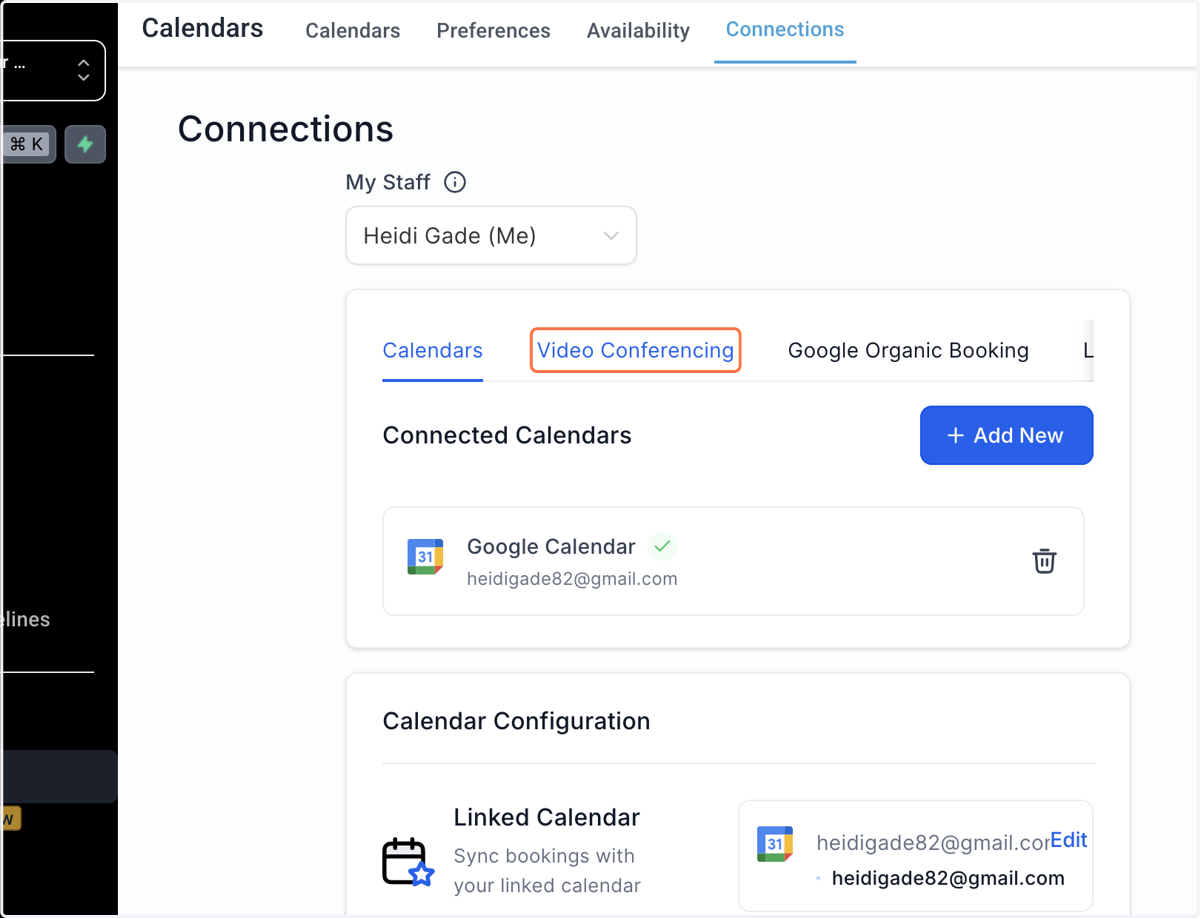
Task: Click the Connected Calendars heading
Action: coord(507,435)
